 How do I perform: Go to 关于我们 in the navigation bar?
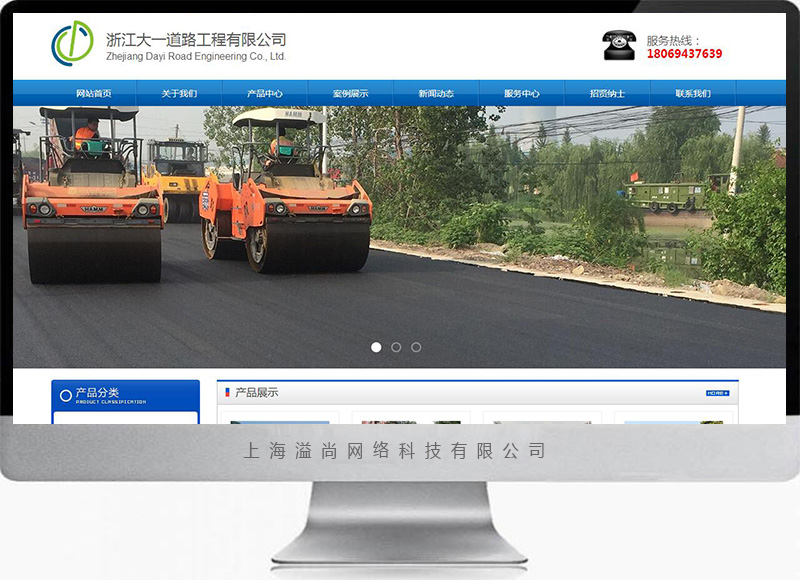[x=179, y=94]
